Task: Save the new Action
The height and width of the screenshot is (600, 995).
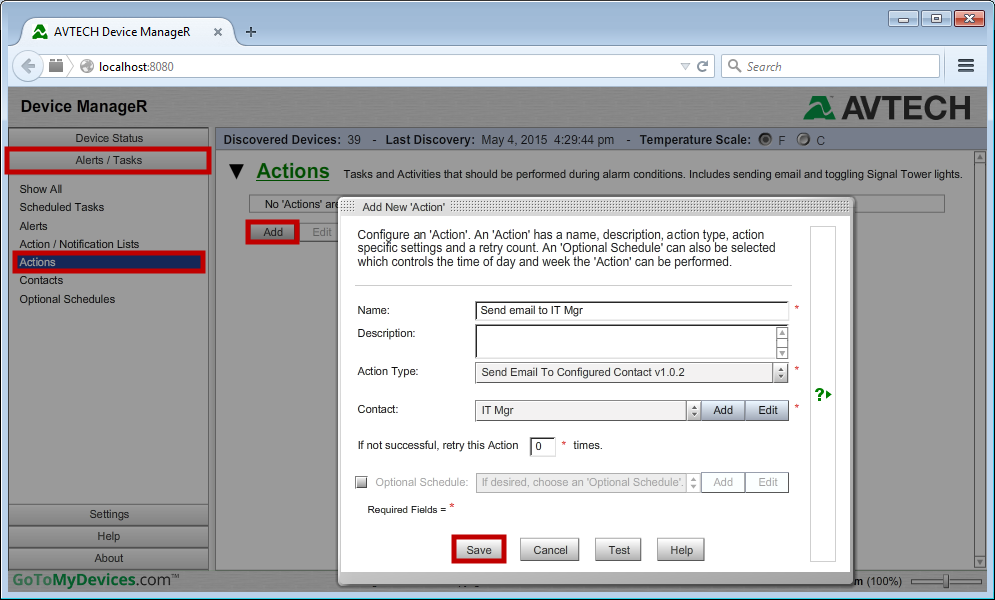Action: pyautogui.click(x=478, y=548)
